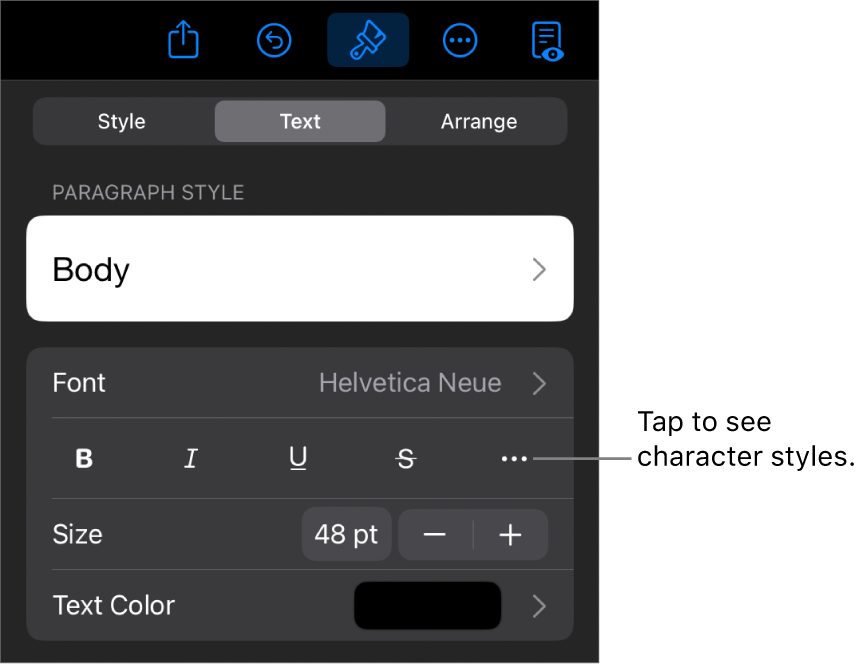Switch to the Arrange tab
The image size is (860, 666).
coord(479,121)
